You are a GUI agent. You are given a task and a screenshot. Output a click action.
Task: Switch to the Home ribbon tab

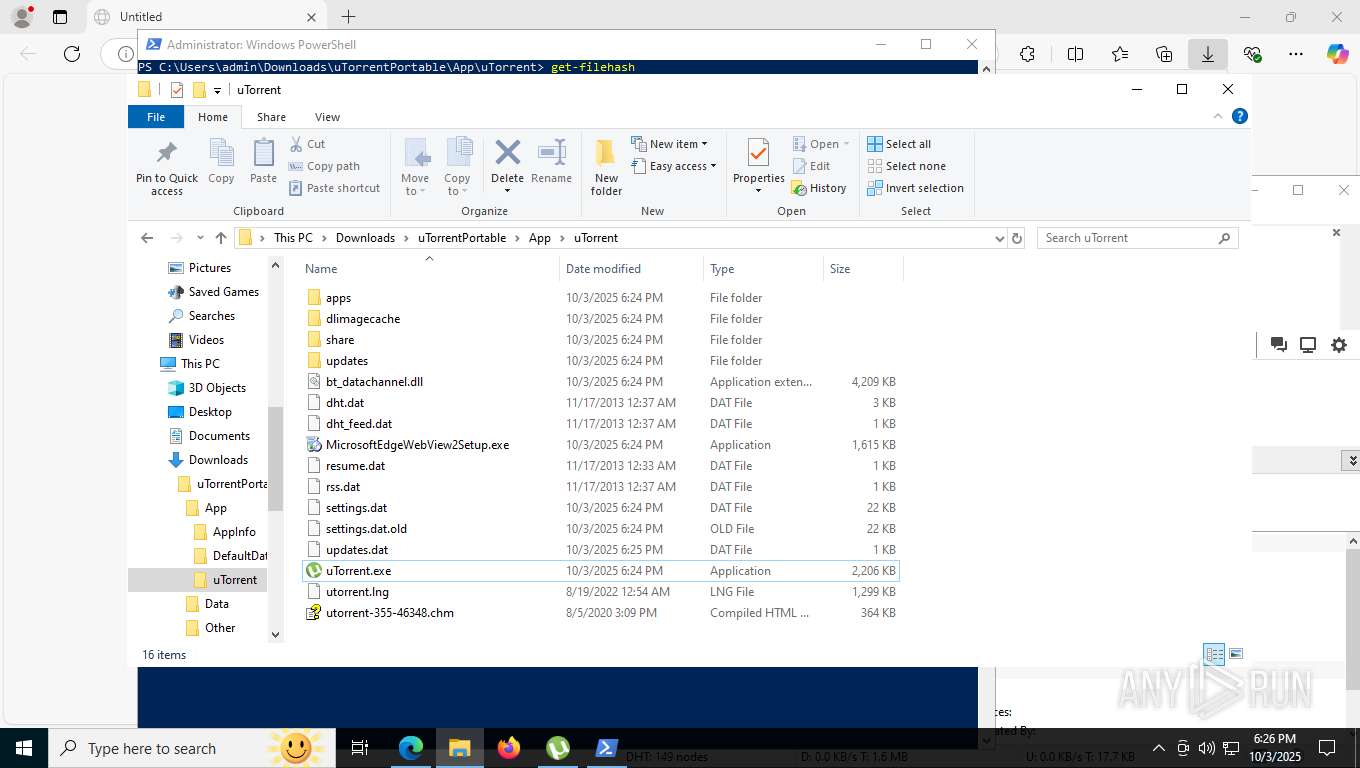pyautogui.click(x=213, y=117)
